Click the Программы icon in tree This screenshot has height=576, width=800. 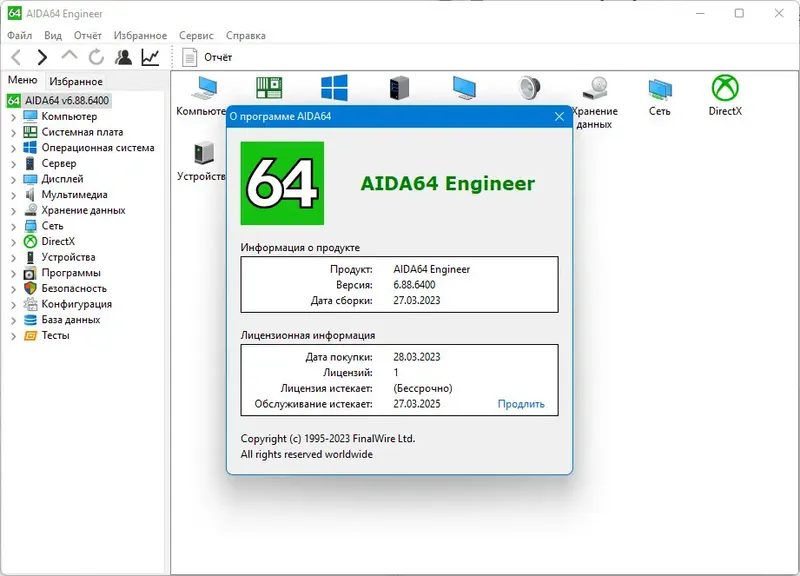pos(31,273)
